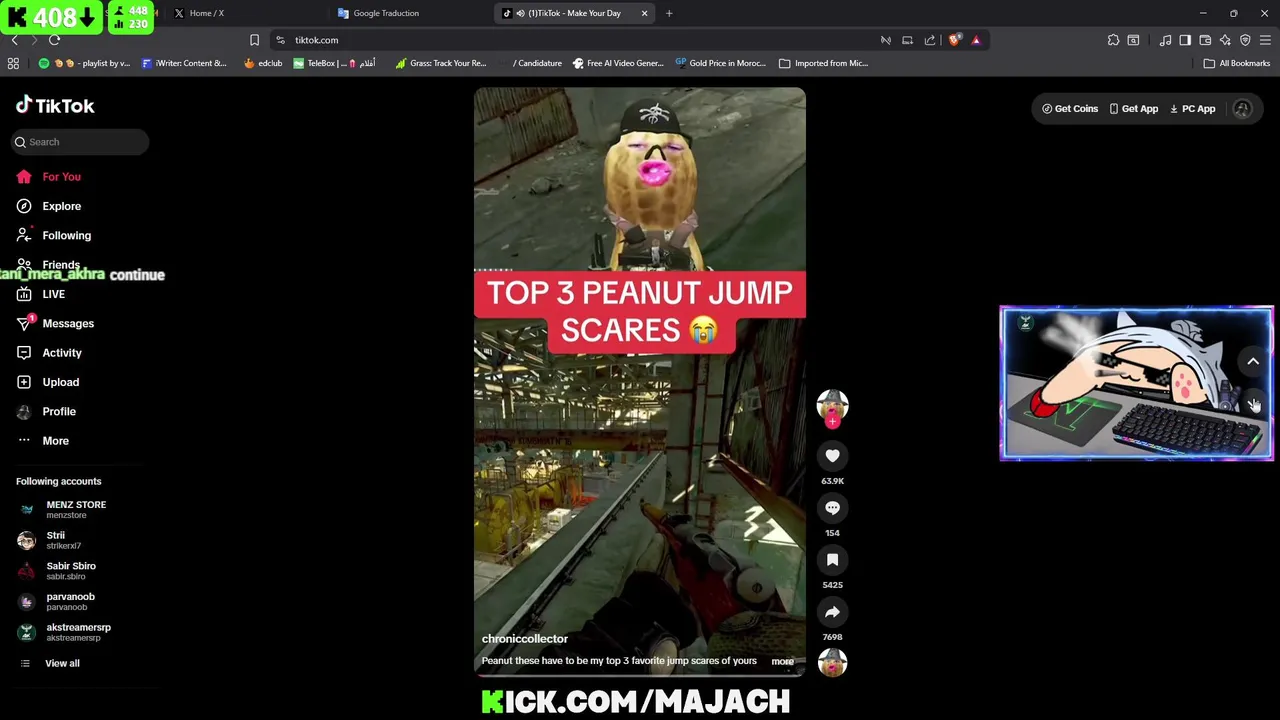Click the TikTok search field
The width and height of the screenshot is (1280, 720).
pyautogui.click(x=80, y=142)
